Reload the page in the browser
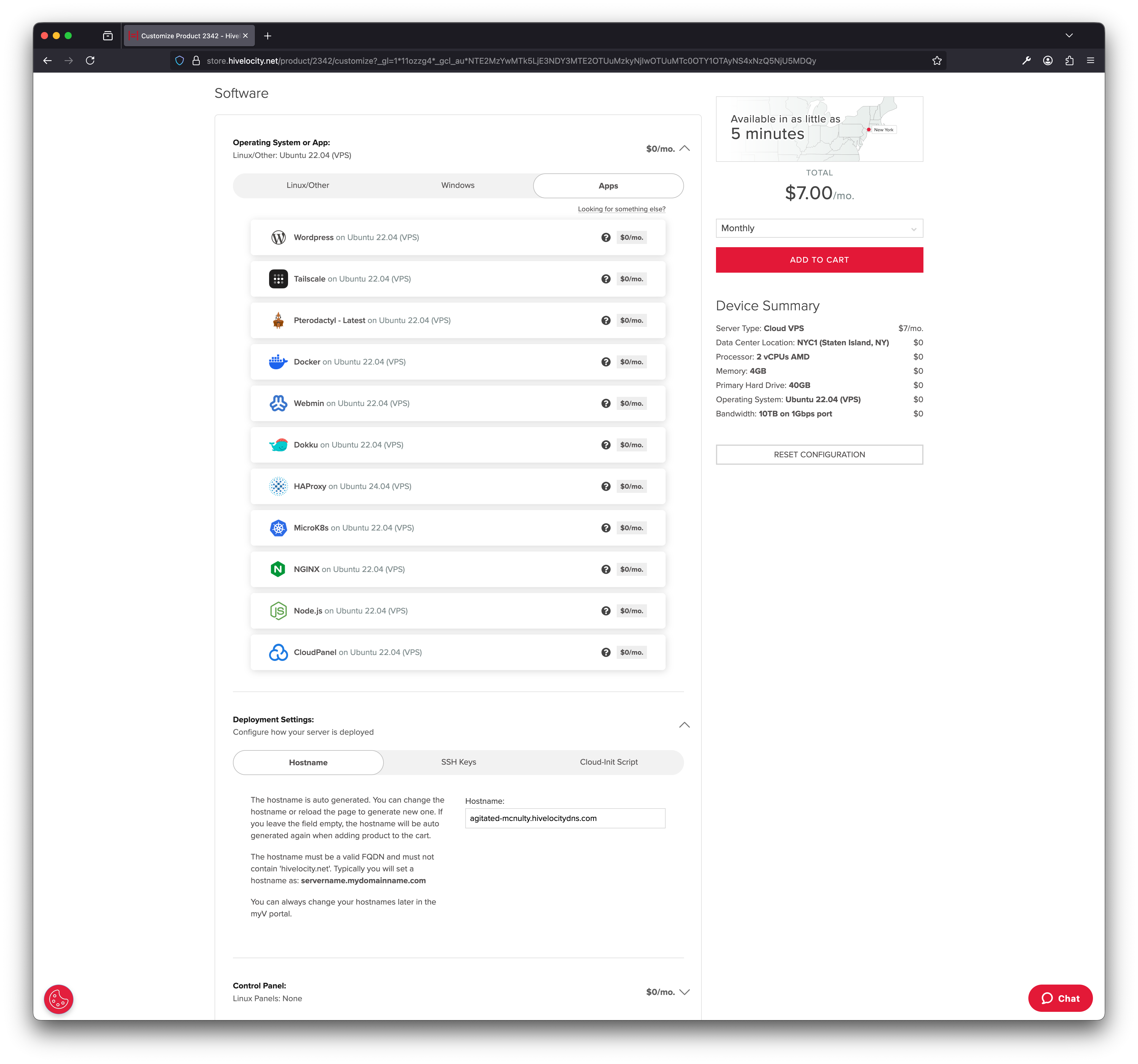 pyautogui.click(x=90, y=61)
